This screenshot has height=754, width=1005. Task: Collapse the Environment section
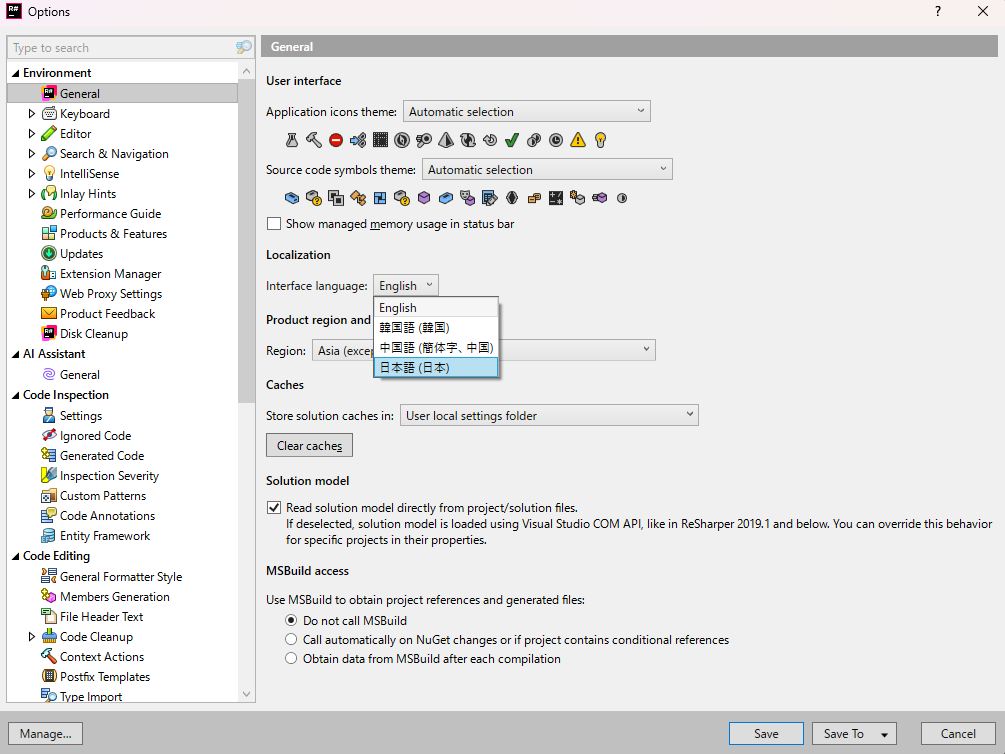tap(15, 73)
